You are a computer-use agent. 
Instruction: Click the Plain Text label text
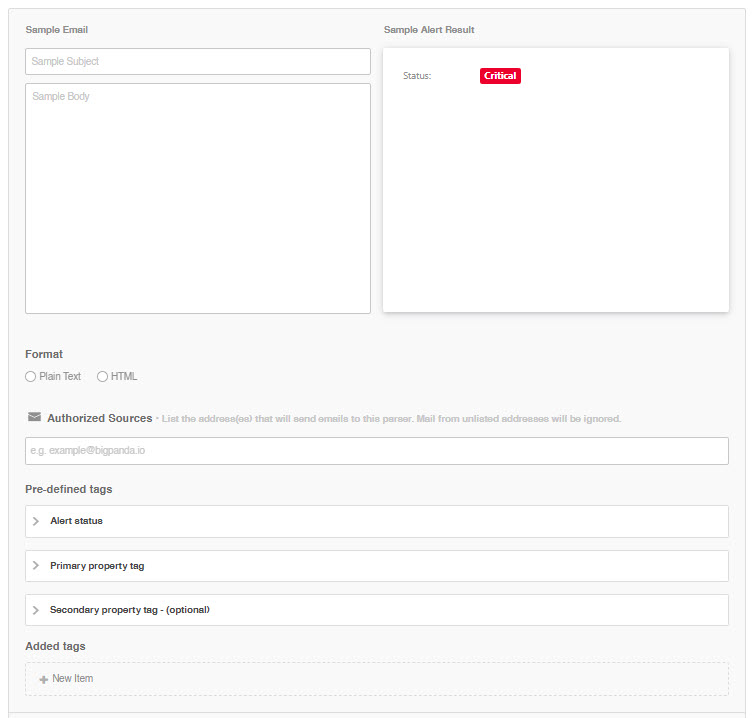(x=60, y=377)
